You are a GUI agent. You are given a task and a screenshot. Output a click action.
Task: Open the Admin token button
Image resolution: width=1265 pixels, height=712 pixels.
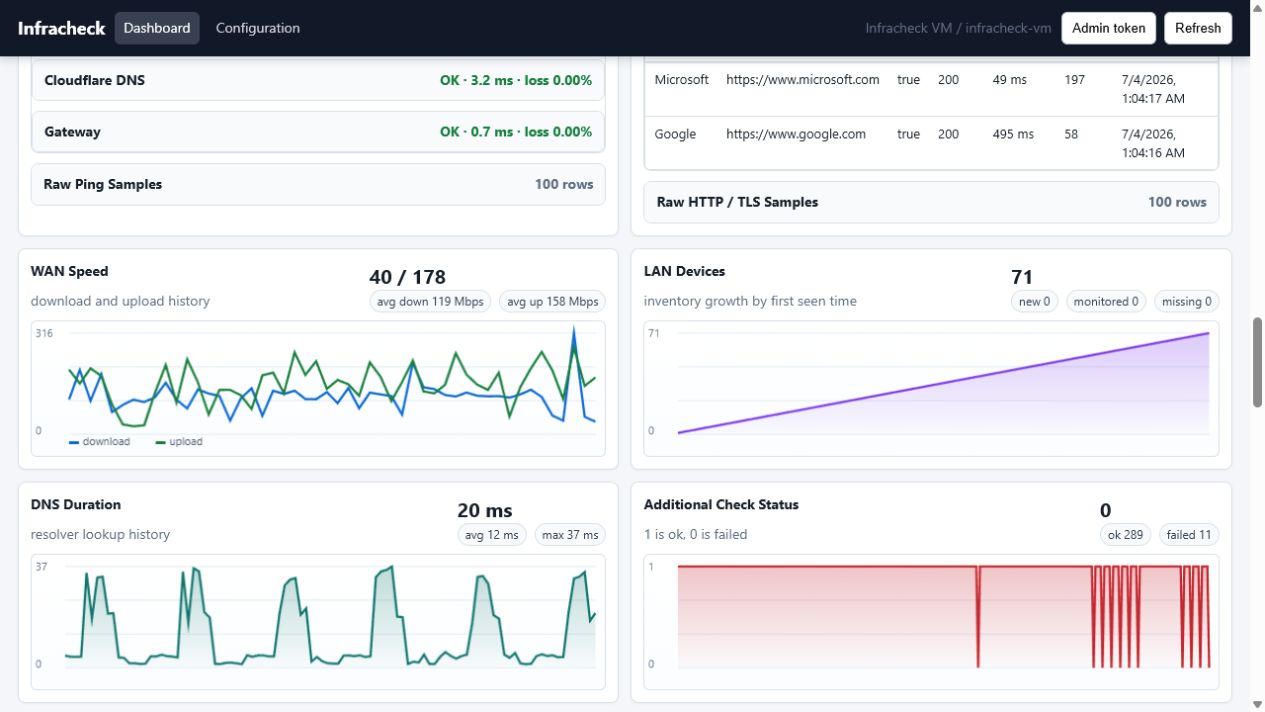click(x=1109, y=28)
